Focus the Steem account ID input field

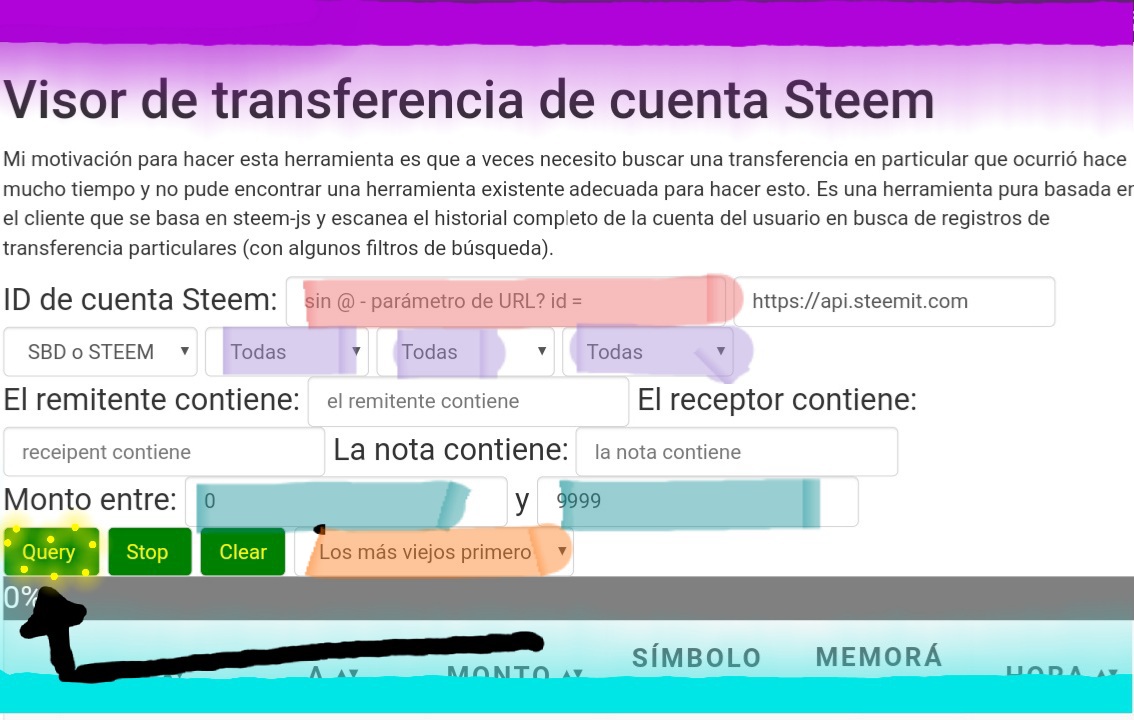508,301
